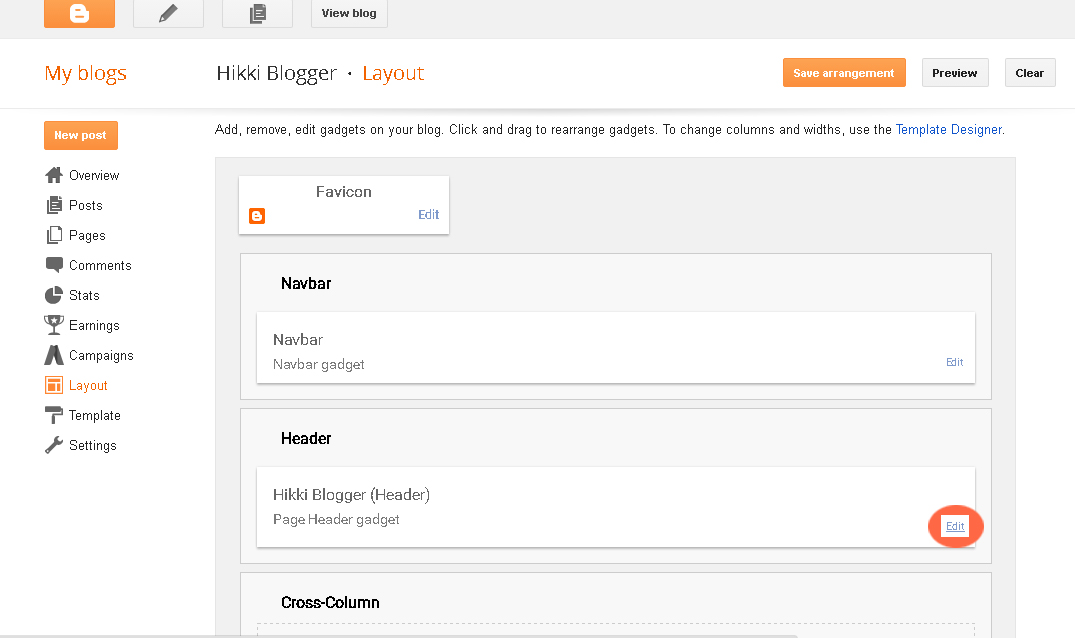This screenshot has height=638, width=1075.
Task: Clear layout changes
Action: tap(1029, 72)
